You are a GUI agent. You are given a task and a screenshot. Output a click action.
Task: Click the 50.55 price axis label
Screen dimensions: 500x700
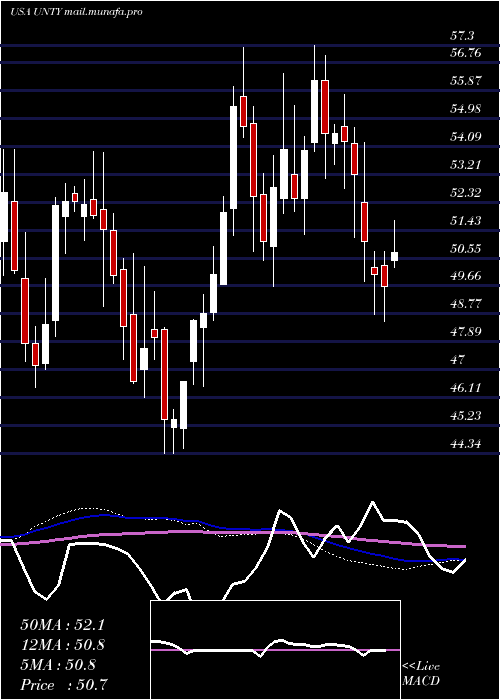[466, 249]
